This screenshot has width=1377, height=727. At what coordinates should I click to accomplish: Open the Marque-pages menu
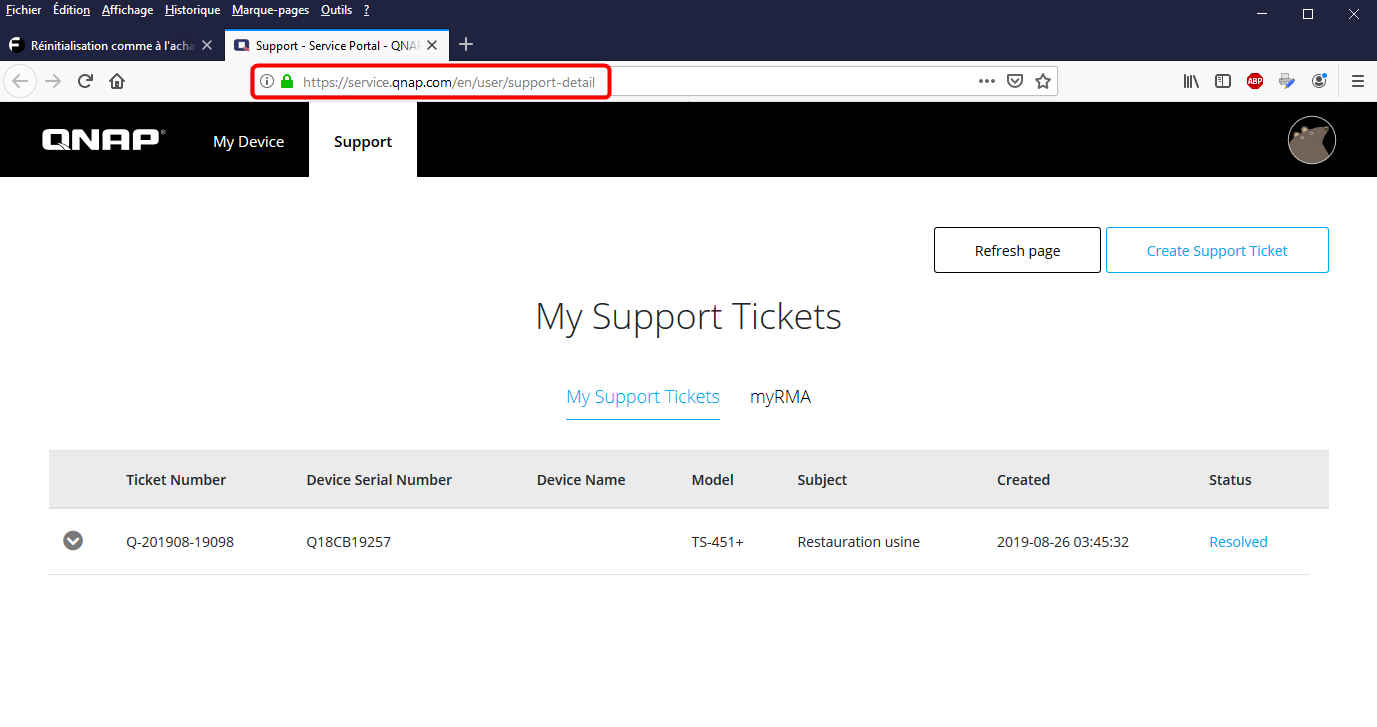270,10
